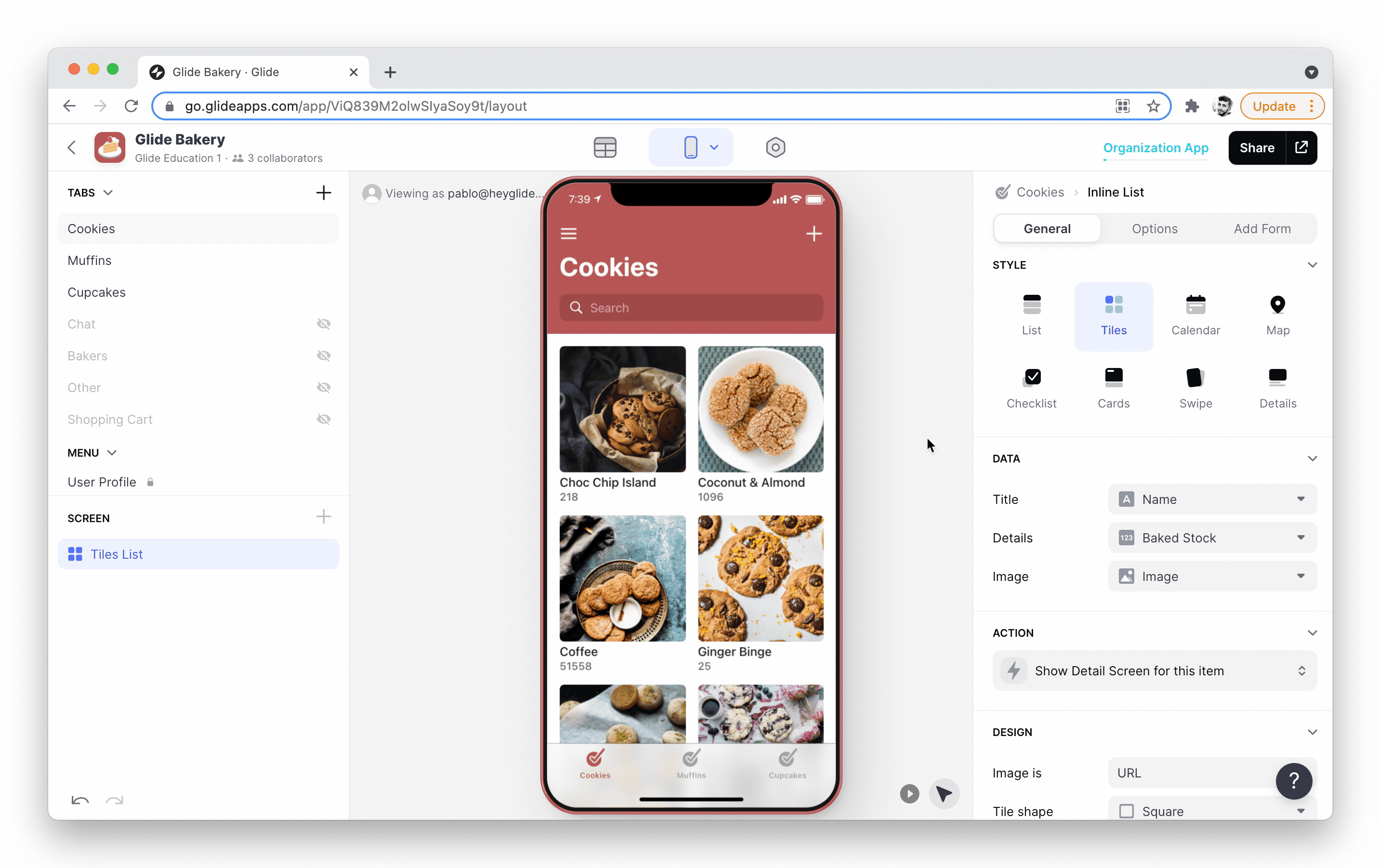This screenshot has width=1381, height=868.
Task: Click the Search field in phone preview
Action: (x=691, y=308)
